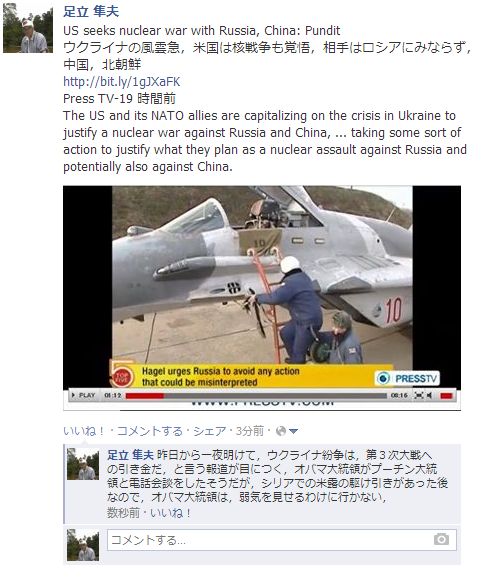Adjust the red volume bar in player
The height and width of the screenshot is (583, 484).
coord(446,396)
